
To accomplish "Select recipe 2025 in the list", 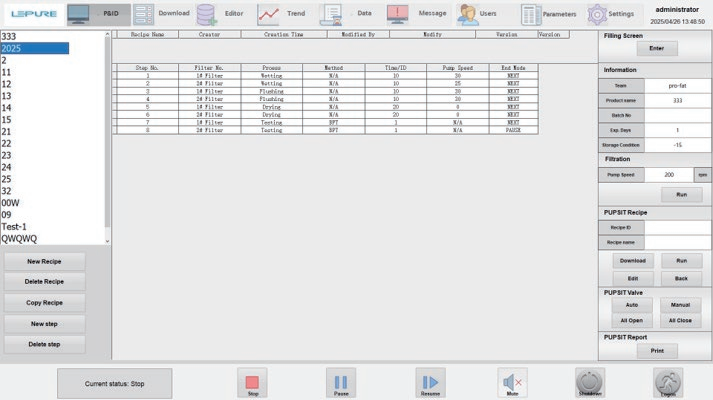I will tap(35, 47).
